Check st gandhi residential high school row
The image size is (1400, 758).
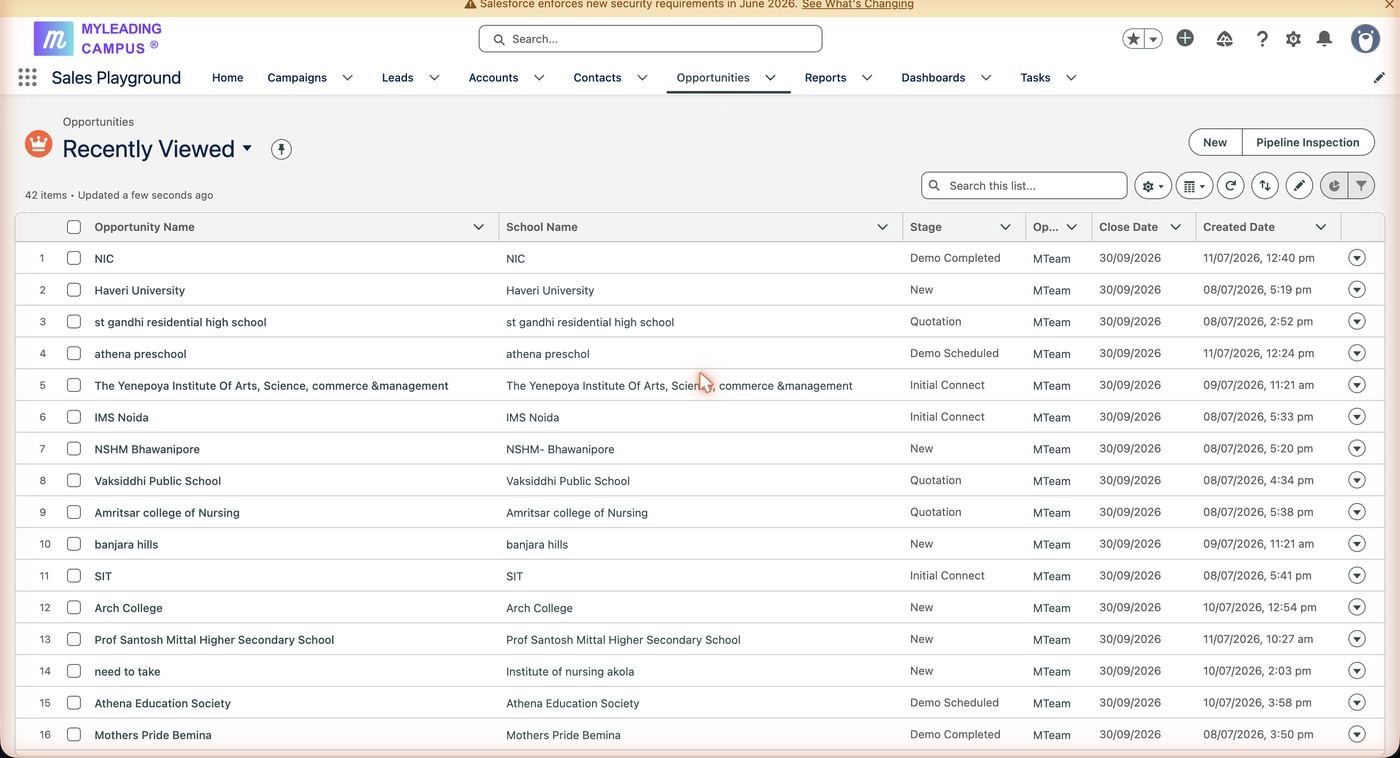point(74,322)
